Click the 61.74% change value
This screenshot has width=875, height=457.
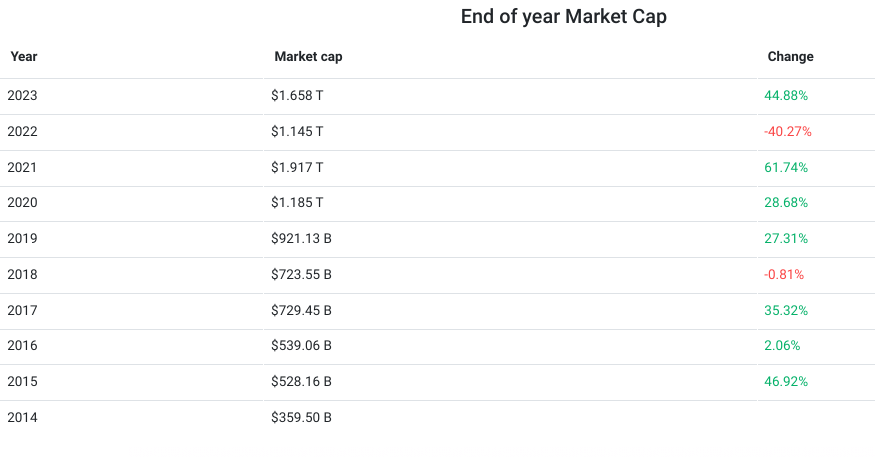point(786,167)
